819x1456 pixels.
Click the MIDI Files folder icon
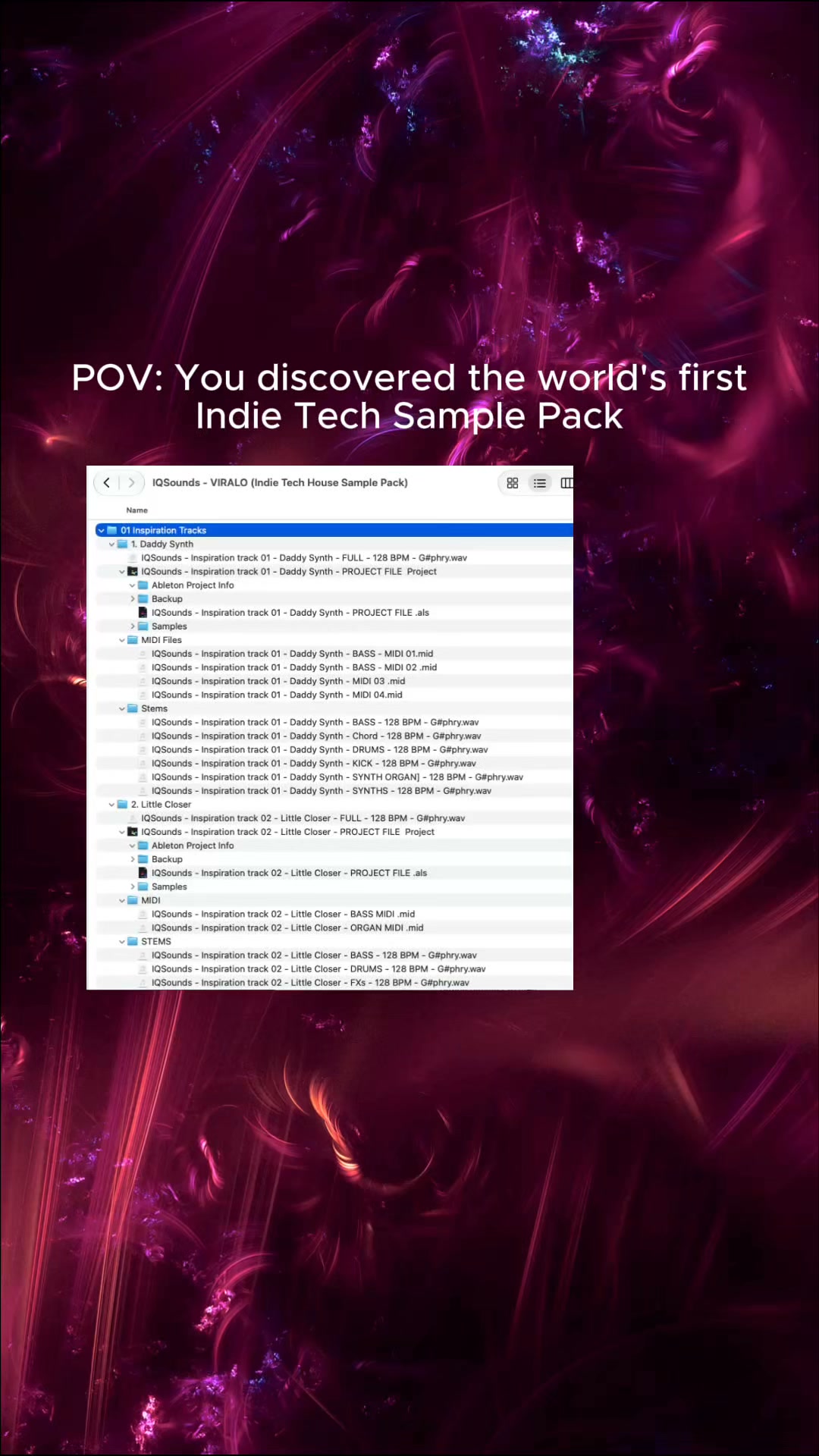tap(133, 640)
